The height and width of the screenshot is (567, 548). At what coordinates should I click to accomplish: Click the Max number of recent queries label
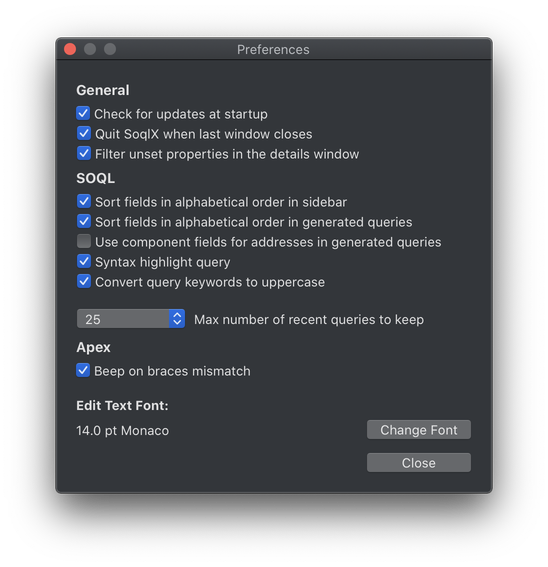point(309,320)
